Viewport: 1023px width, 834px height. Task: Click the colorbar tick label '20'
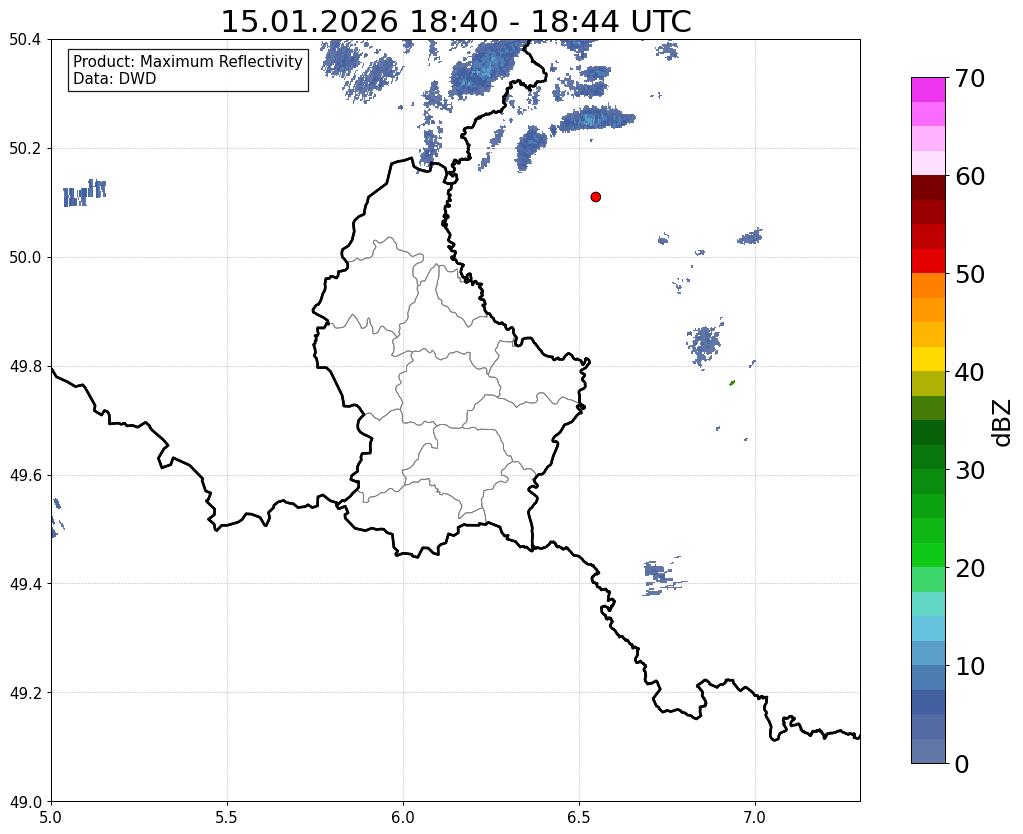[x=970, y=568]
